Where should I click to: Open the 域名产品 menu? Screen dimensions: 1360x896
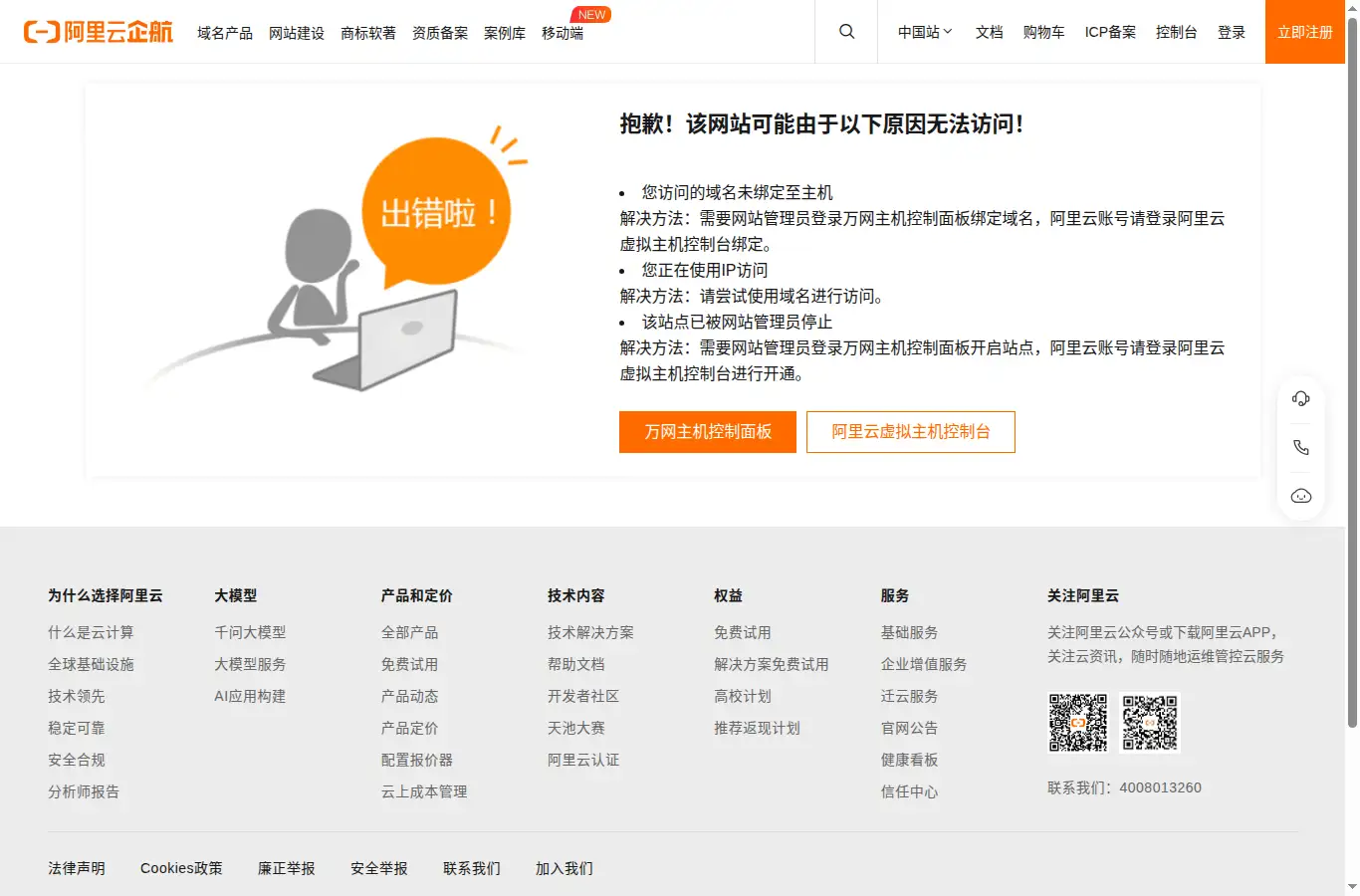(225, 33)
